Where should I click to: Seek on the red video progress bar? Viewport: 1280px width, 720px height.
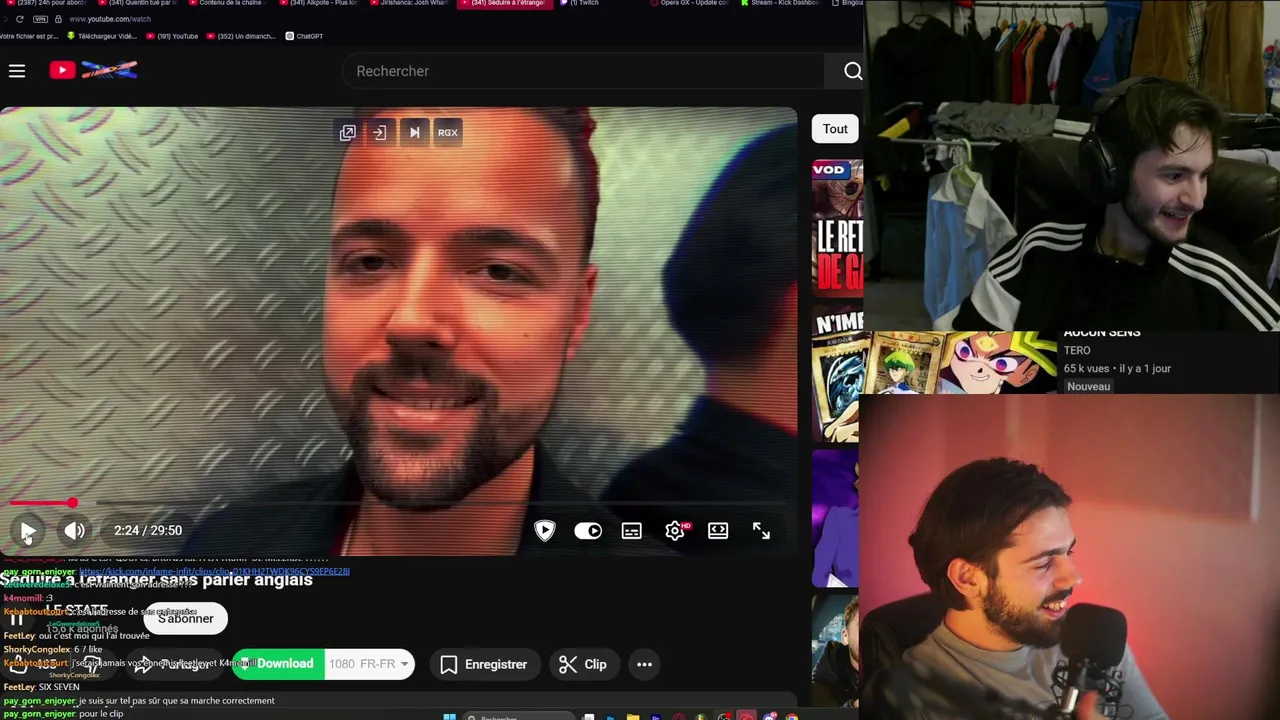pyautogui.click(x=400, y=503)
